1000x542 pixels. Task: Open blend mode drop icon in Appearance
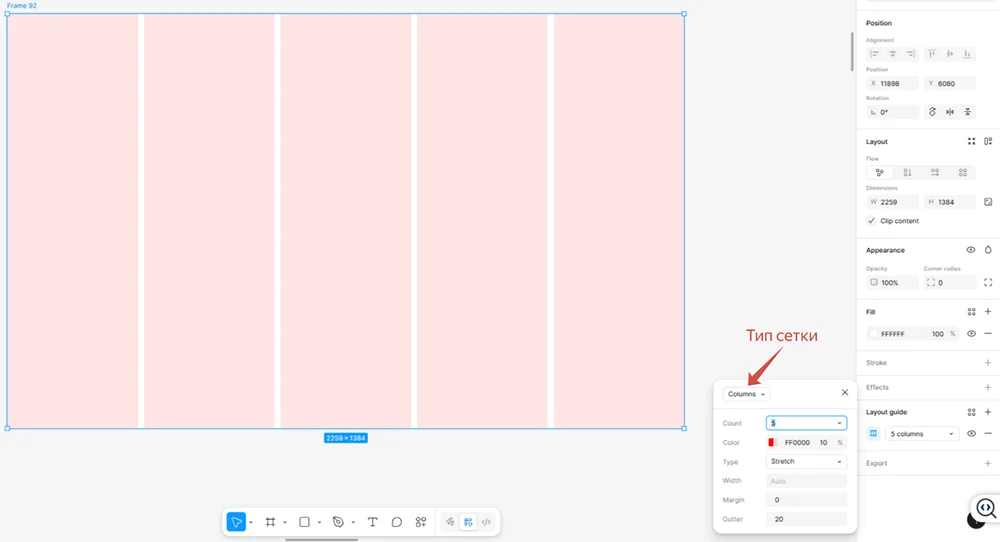[x=988, y=250]
